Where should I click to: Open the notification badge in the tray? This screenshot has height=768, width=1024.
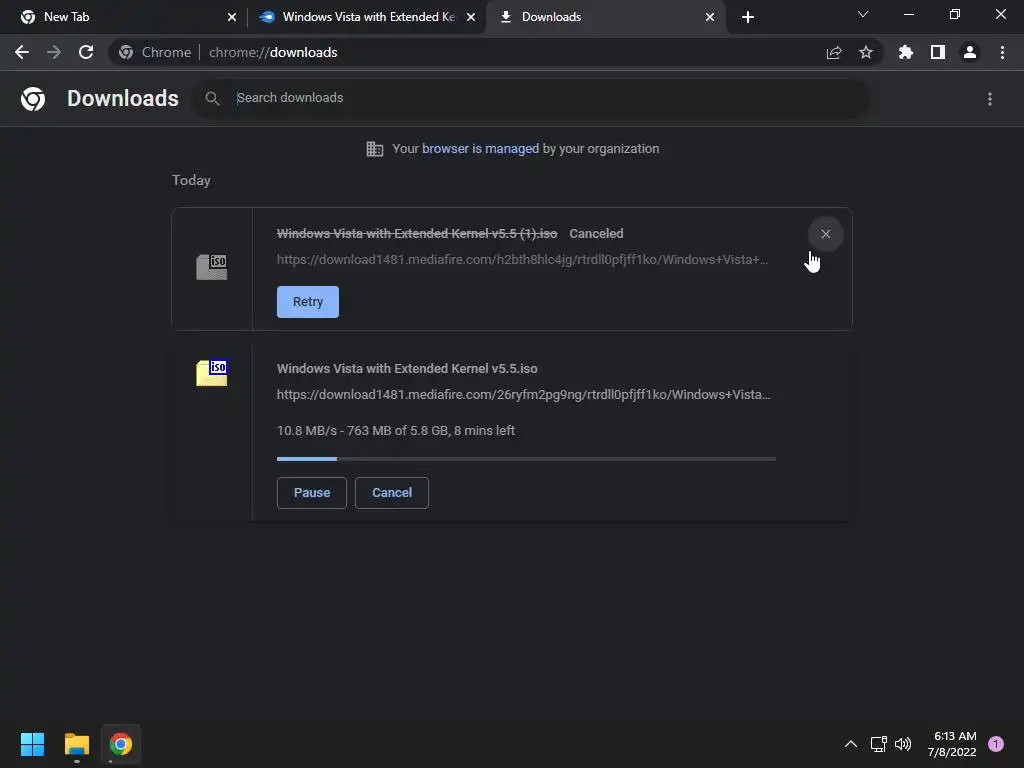point(996,744)
